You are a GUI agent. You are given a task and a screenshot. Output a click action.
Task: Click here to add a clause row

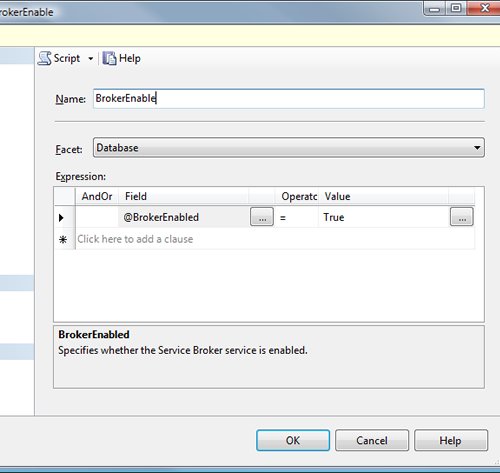(x=275, y=239)
